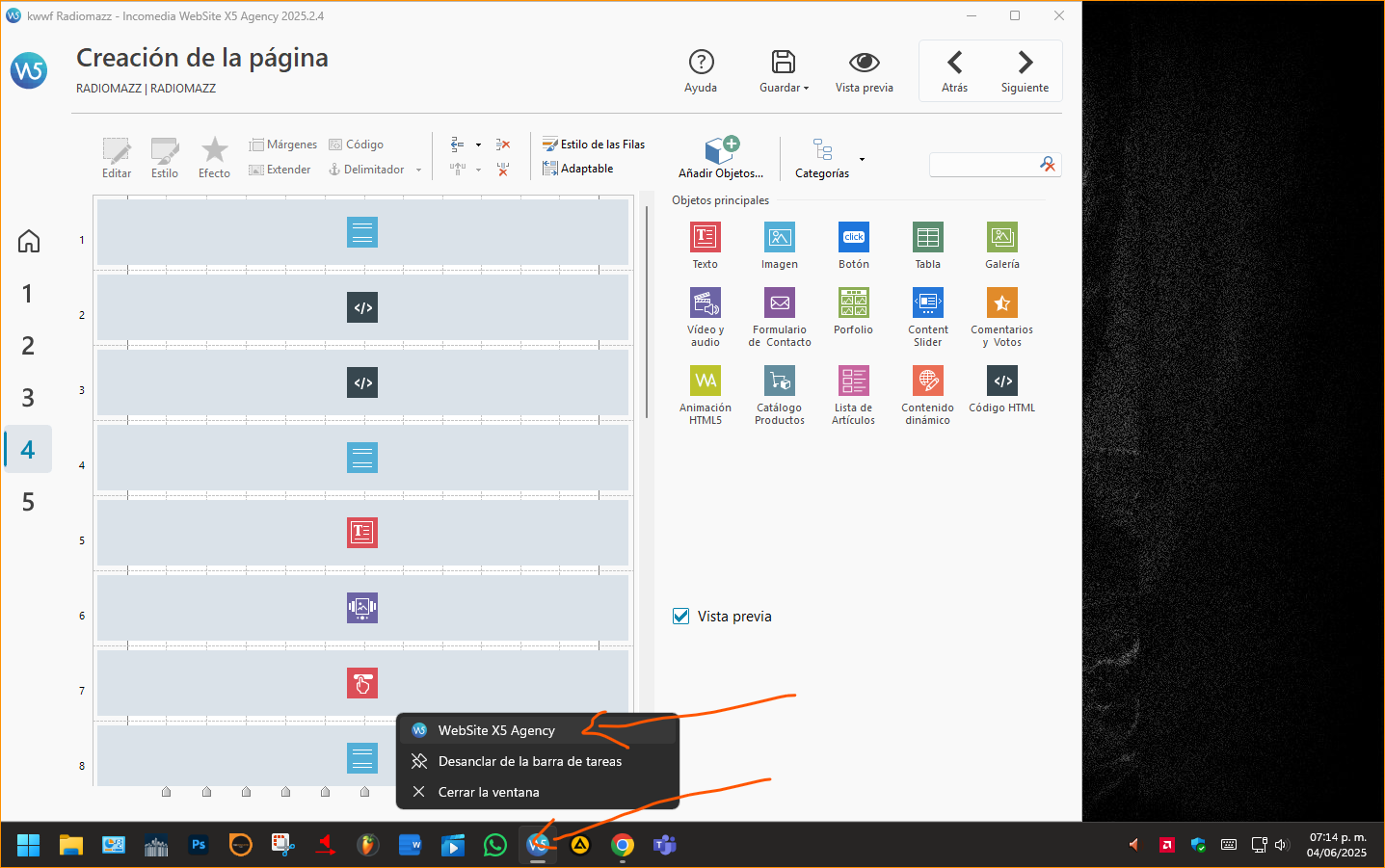Open the Efecto star tool
Viewport: 1385px width, 868px height.
(214, 149)
